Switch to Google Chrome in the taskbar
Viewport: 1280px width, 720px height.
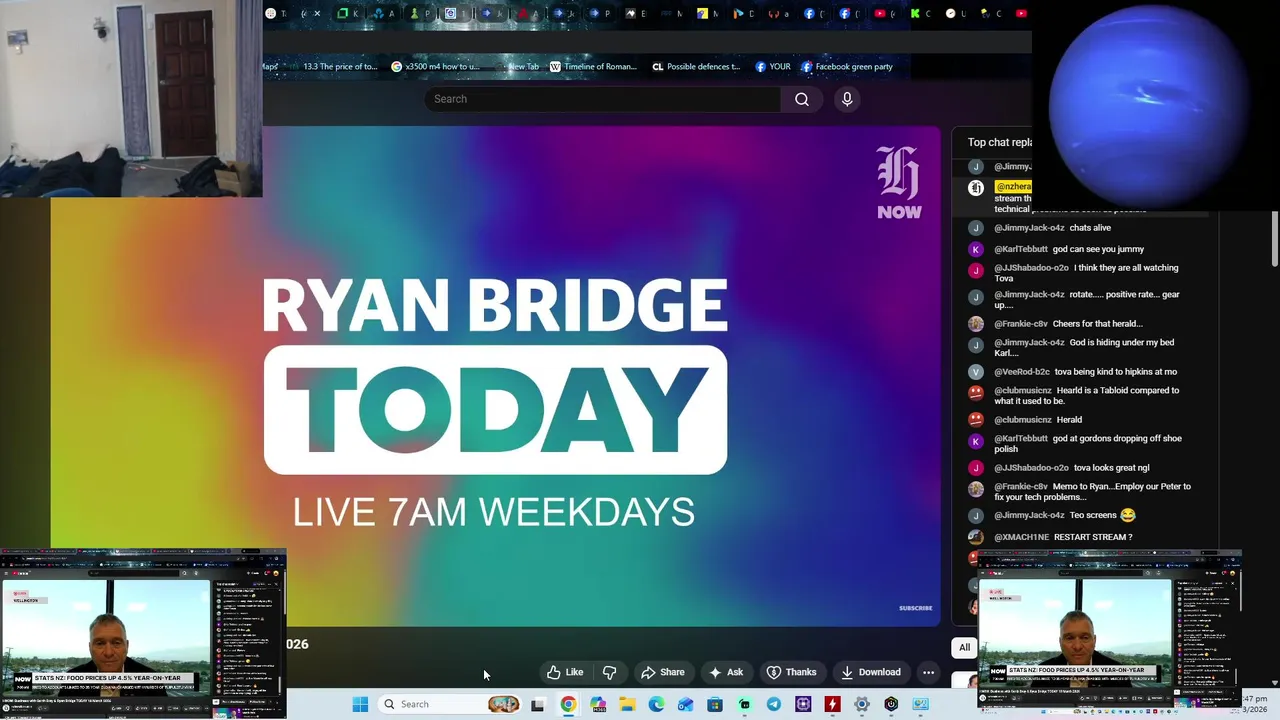(x=568, y=704)
